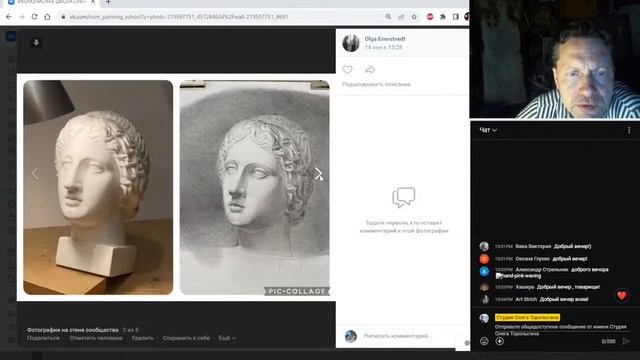Expand the Чат dropdown
This screenshot has width=640, height=360.
click(488, 130)
